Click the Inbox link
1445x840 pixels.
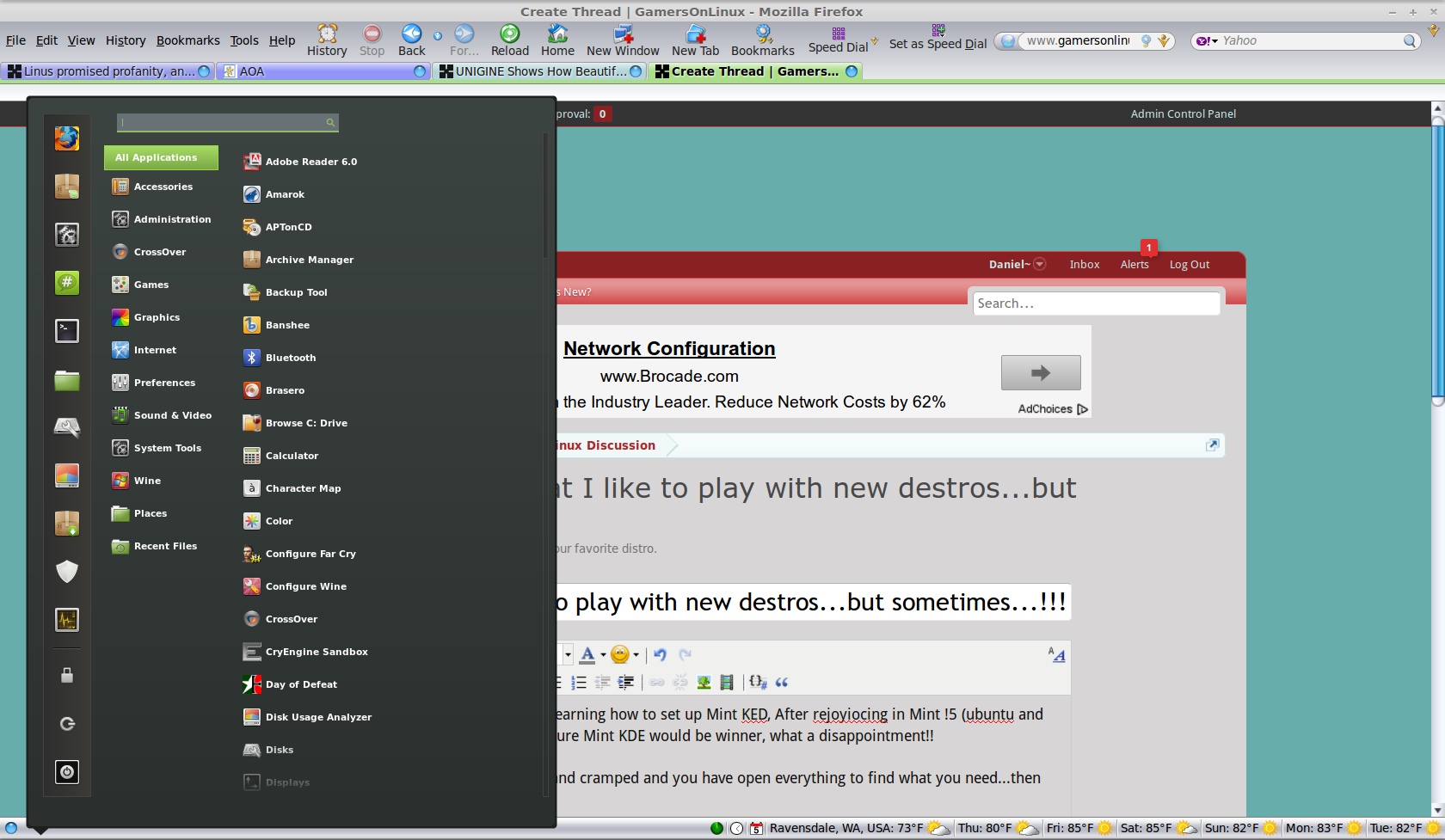point(1085,265)
